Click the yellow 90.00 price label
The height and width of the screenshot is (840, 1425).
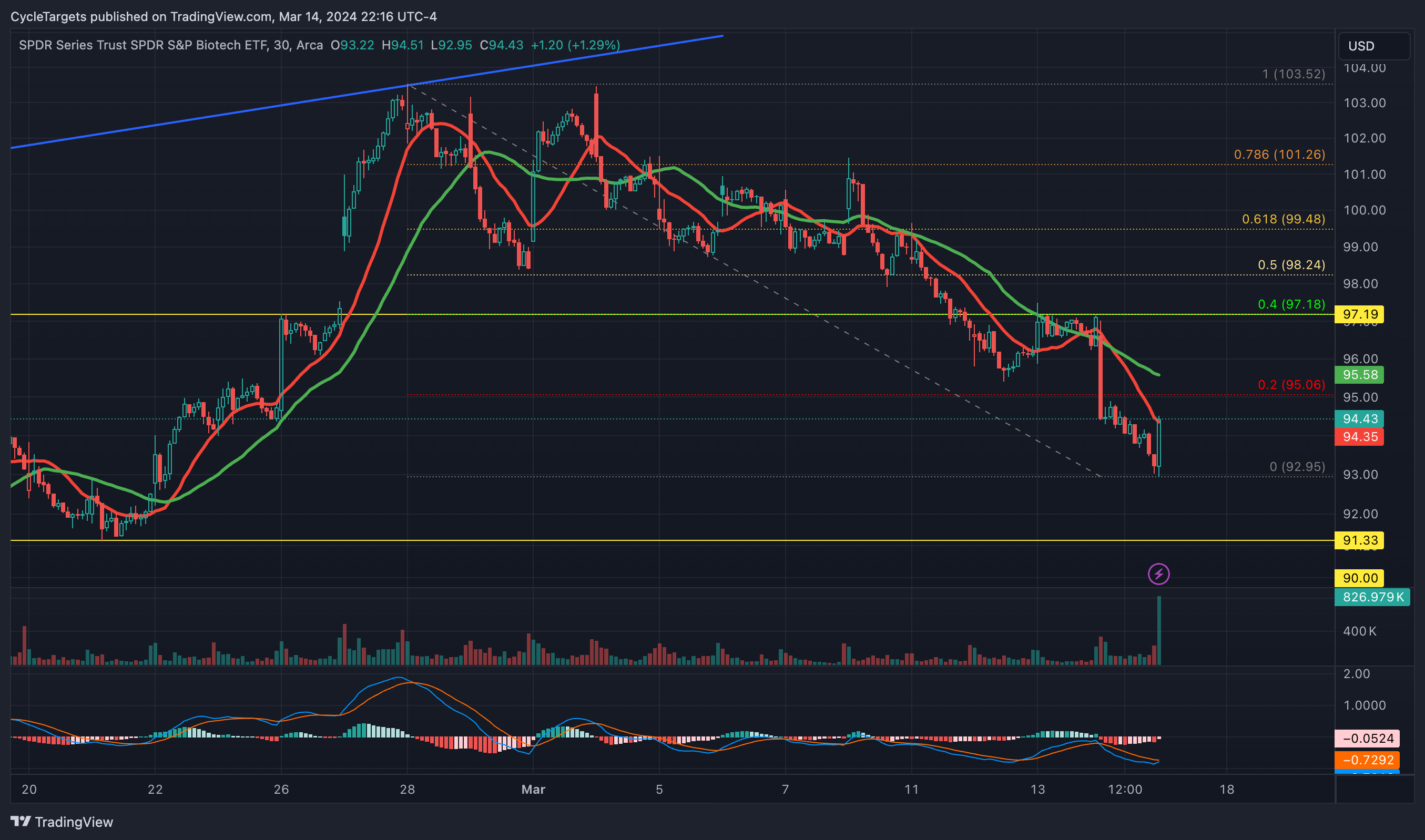pyautogui.click(x=1359, y=578)
